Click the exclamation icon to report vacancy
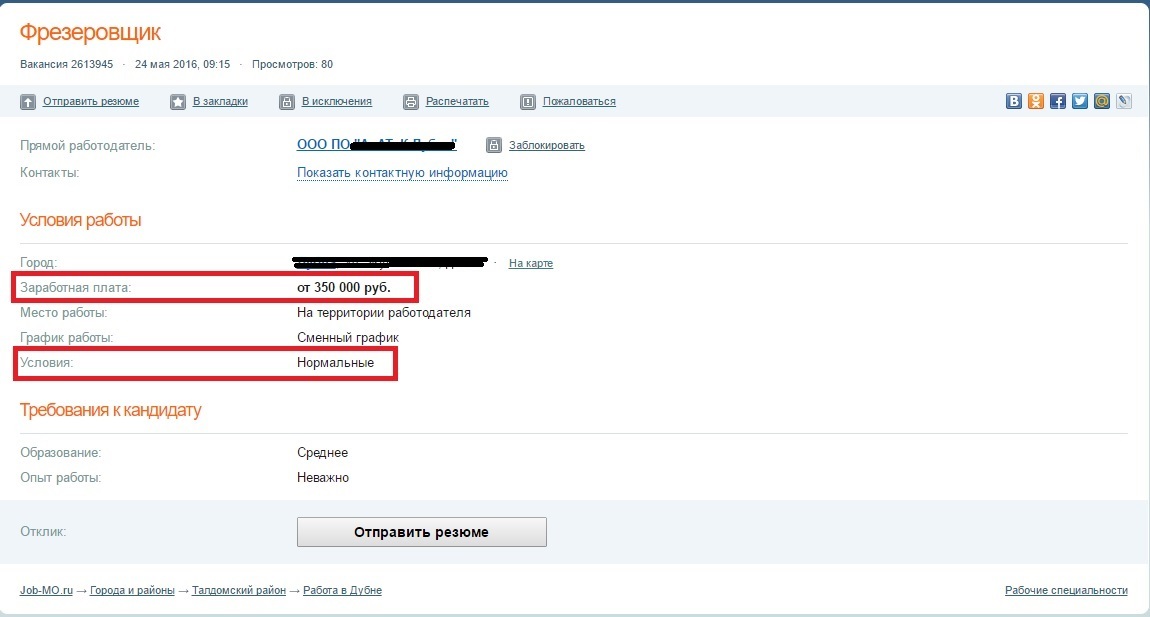Viewport: 1150px width, 617px height. point(528,102)
